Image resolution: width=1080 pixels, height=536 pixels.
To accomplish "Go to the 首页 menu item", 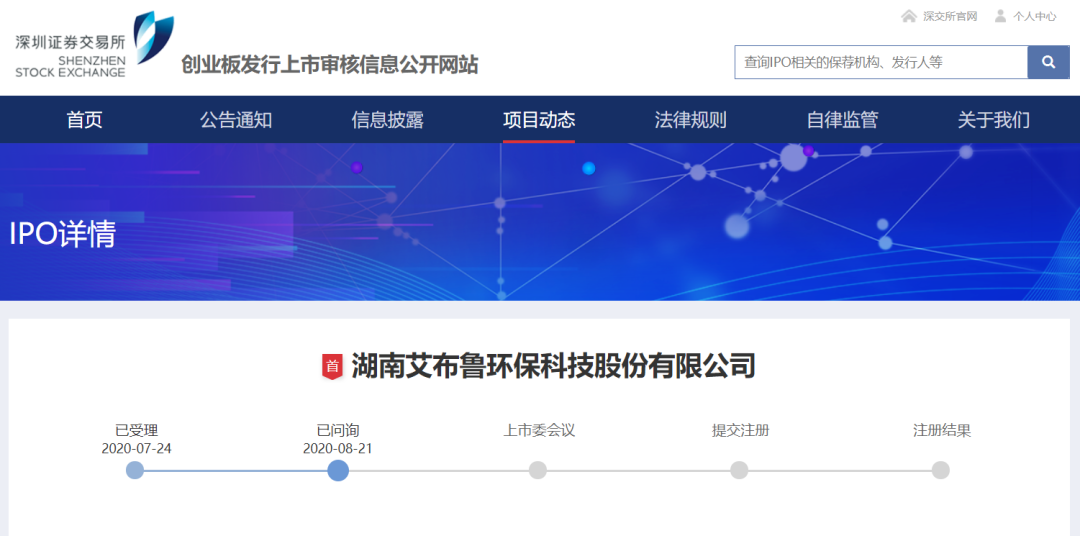I will [85, 120].
